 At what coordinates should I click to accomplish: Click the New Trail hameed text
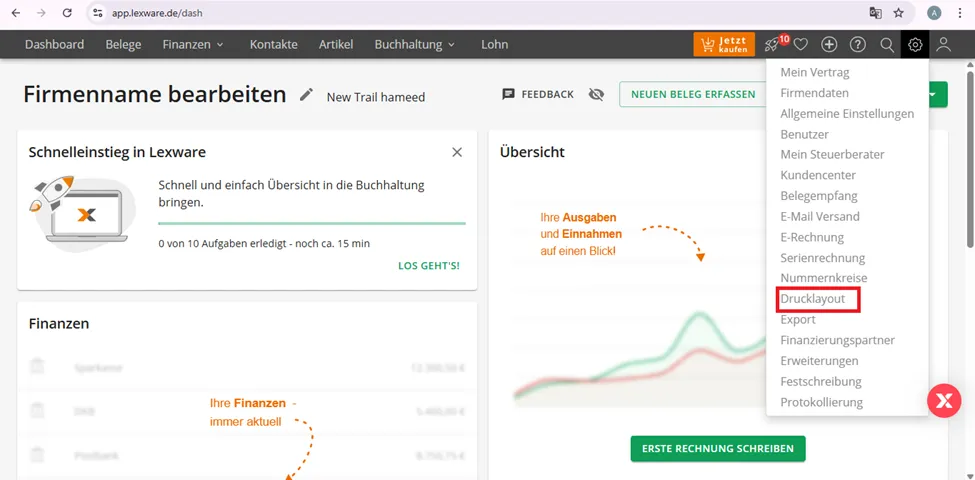point(376,97)
